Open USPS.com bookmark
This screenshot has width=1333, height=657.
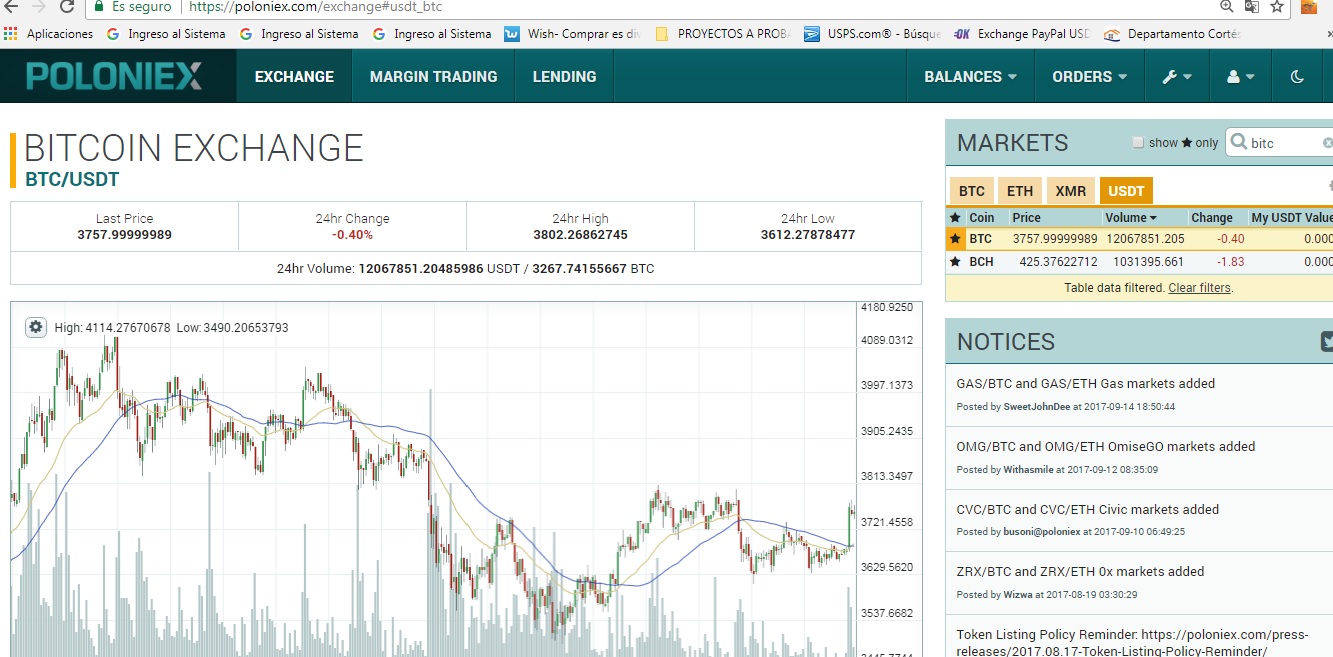pos(872,34)
